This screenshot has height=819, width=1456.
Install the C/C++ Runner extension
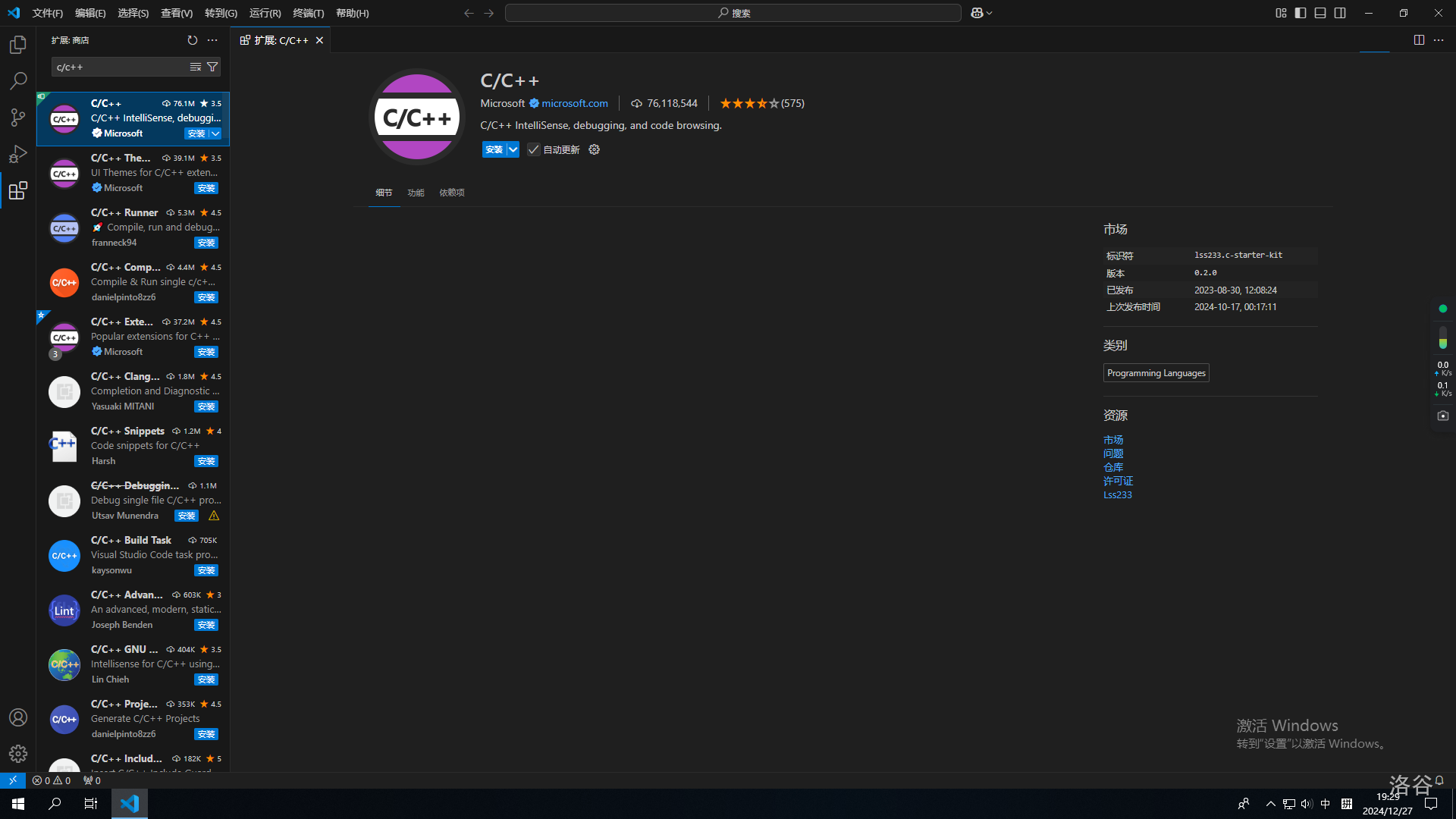click(206, 243)
